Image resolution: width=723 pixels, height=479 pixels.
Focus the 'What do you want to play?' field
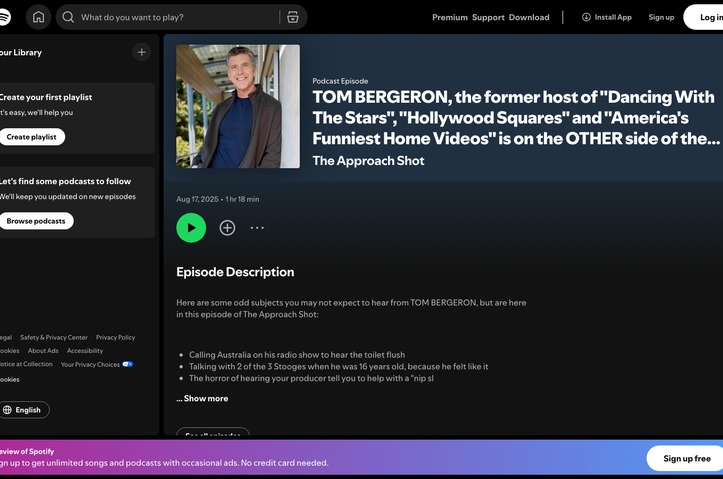pyautogui.click(x=178, y=18)
